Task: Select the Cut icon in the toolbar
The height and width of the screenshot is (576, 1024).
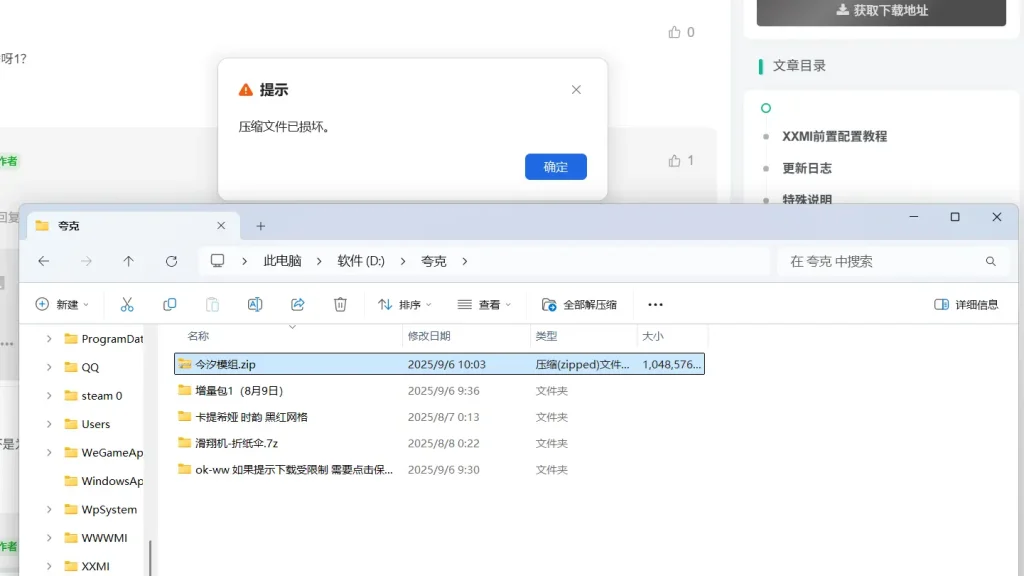Action: click(x=126, y=304)
